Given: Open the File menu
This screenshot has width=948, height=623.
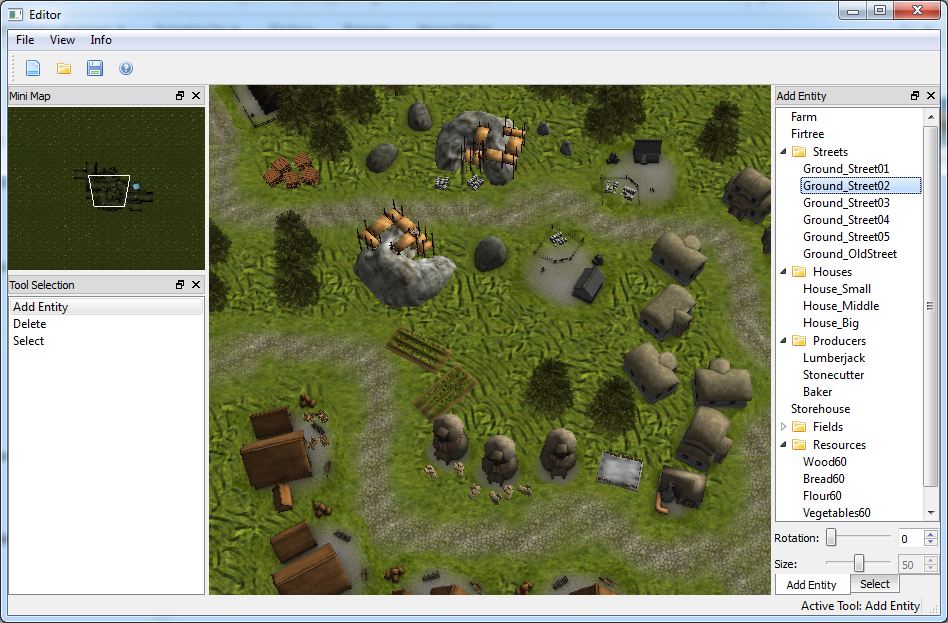Looking at the screenshot, I should point(25,40).
